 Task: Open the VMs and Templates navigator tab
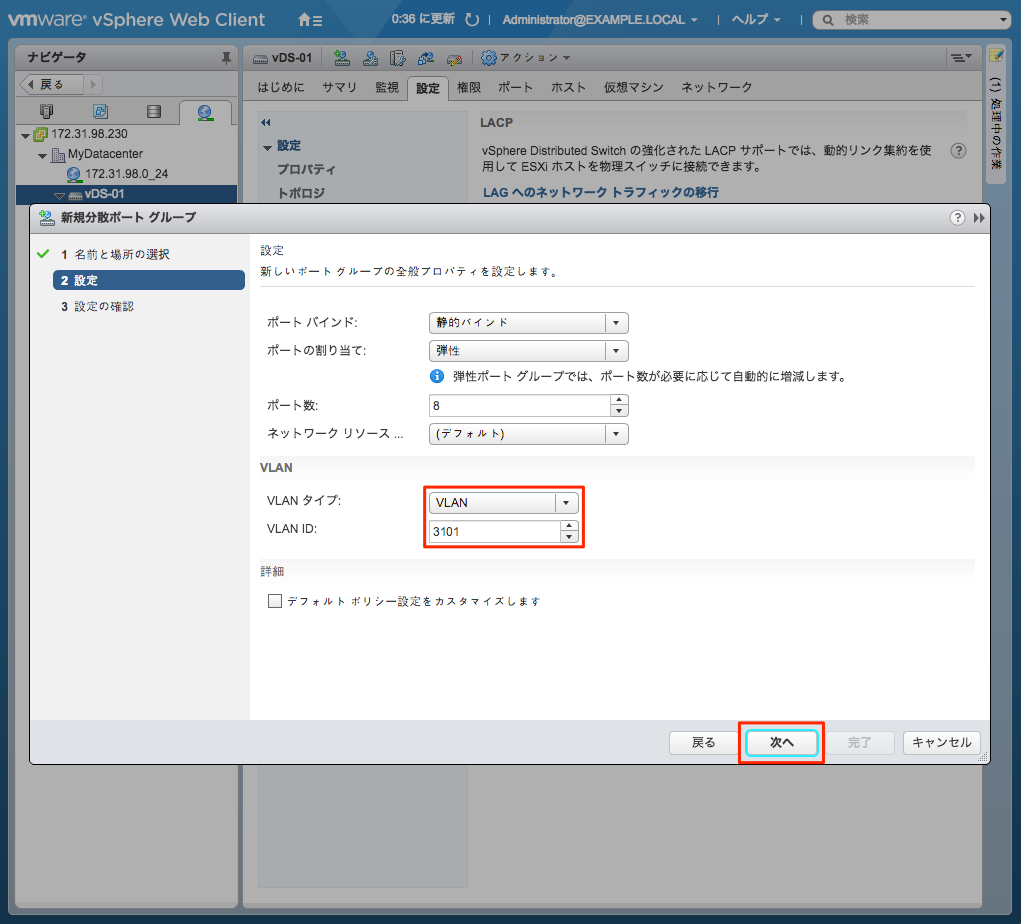click(100, 111)
